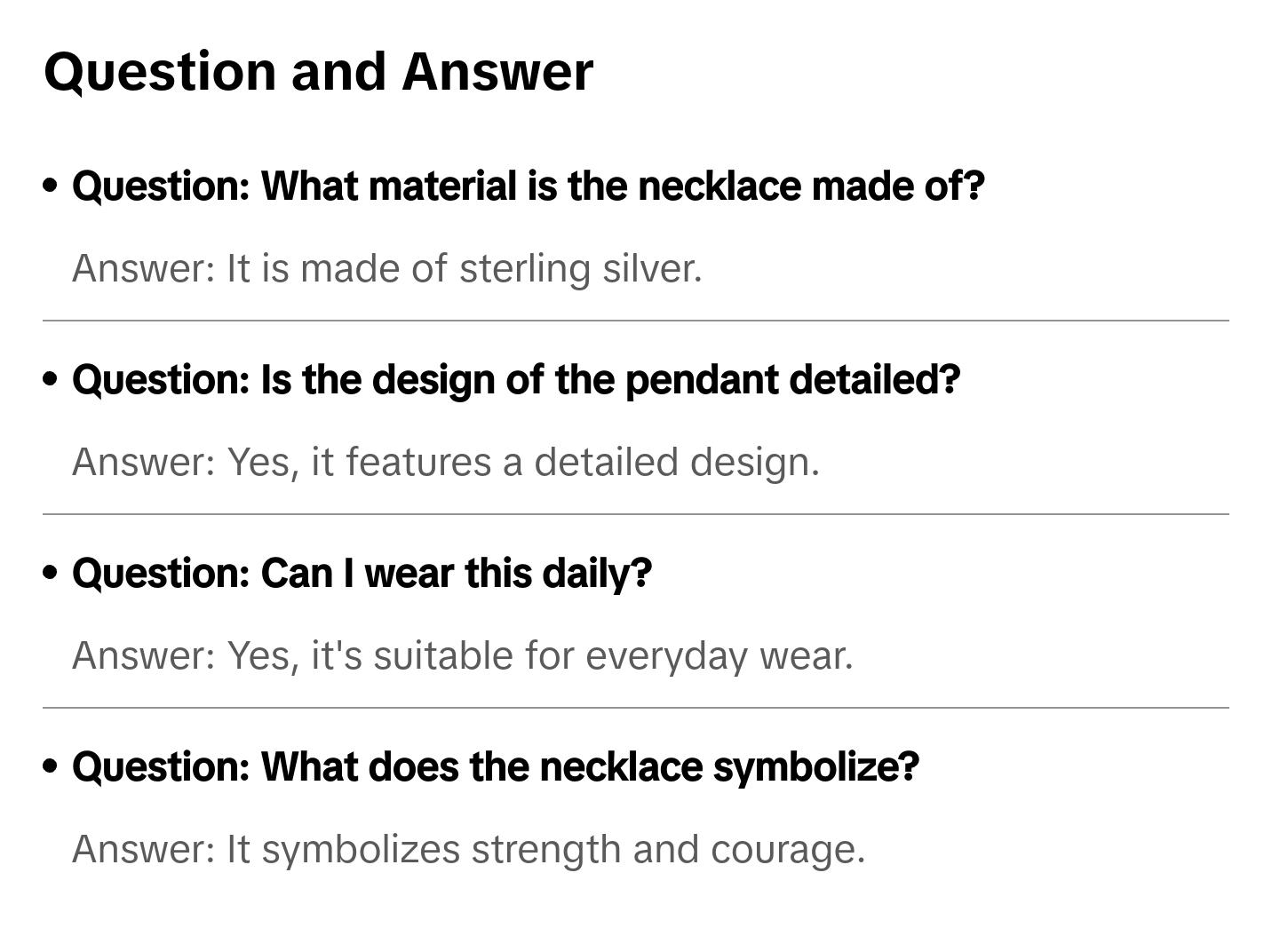Click the "Question and Answer" heading
Viewport: 1272px width, 952px height.
tap(318, 71)
